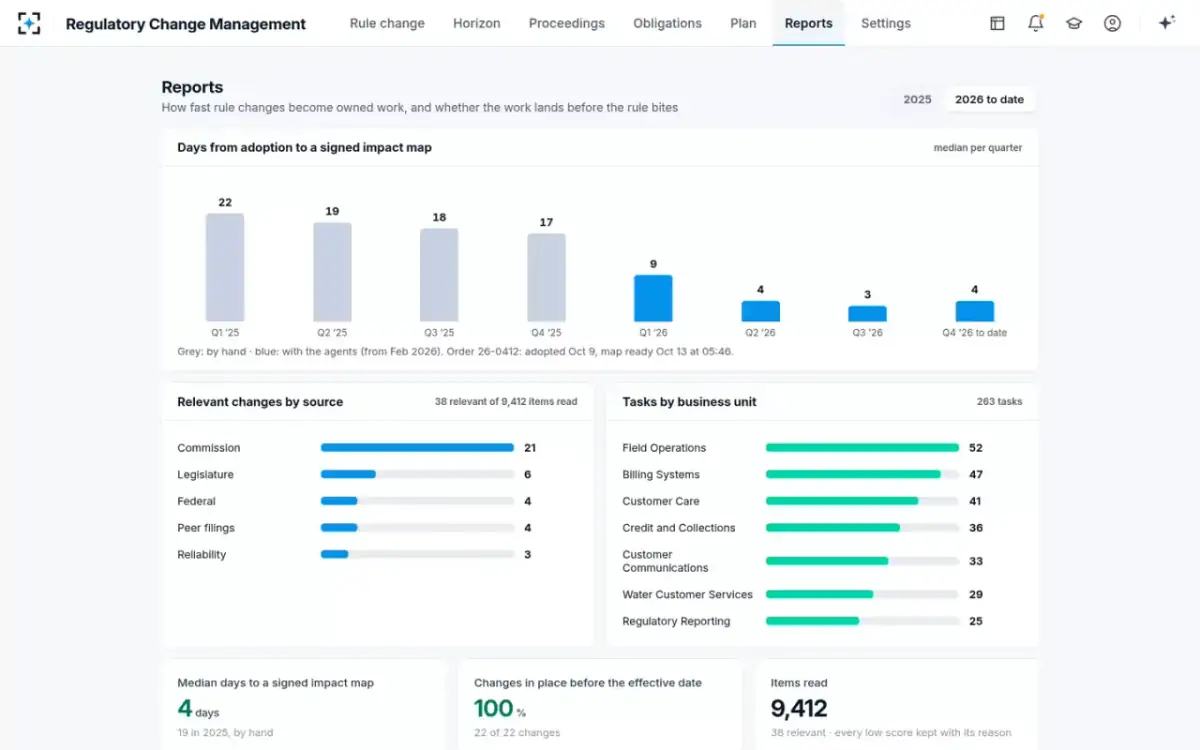Click the 'Relevant changes by source' heading
This screenshot has width=1200, height=750.
pyautogui.click(x=260, y=402)
